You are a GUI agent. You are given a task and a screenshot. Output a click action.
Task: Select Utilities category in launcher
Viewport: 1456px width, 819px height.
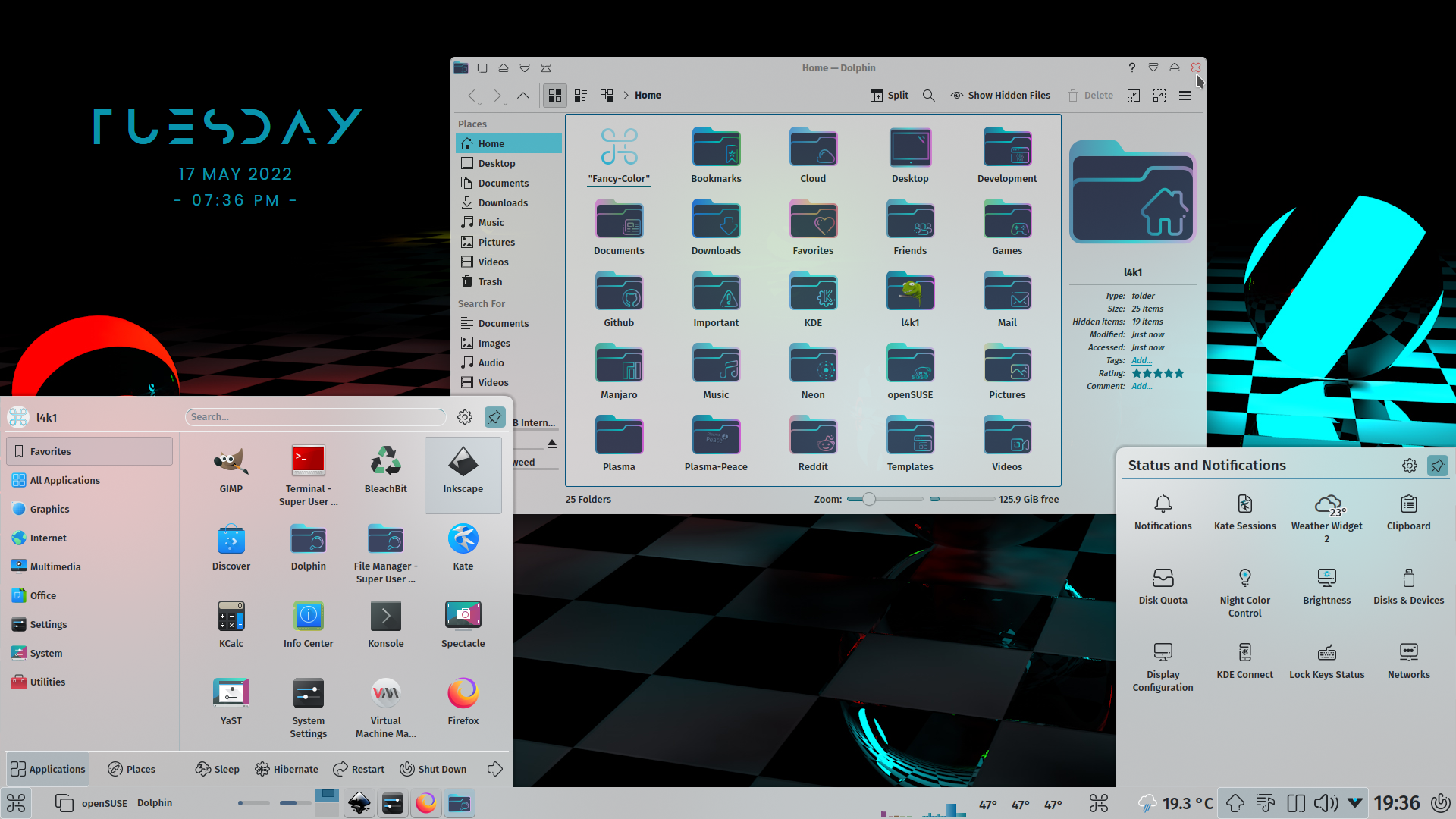89,682
